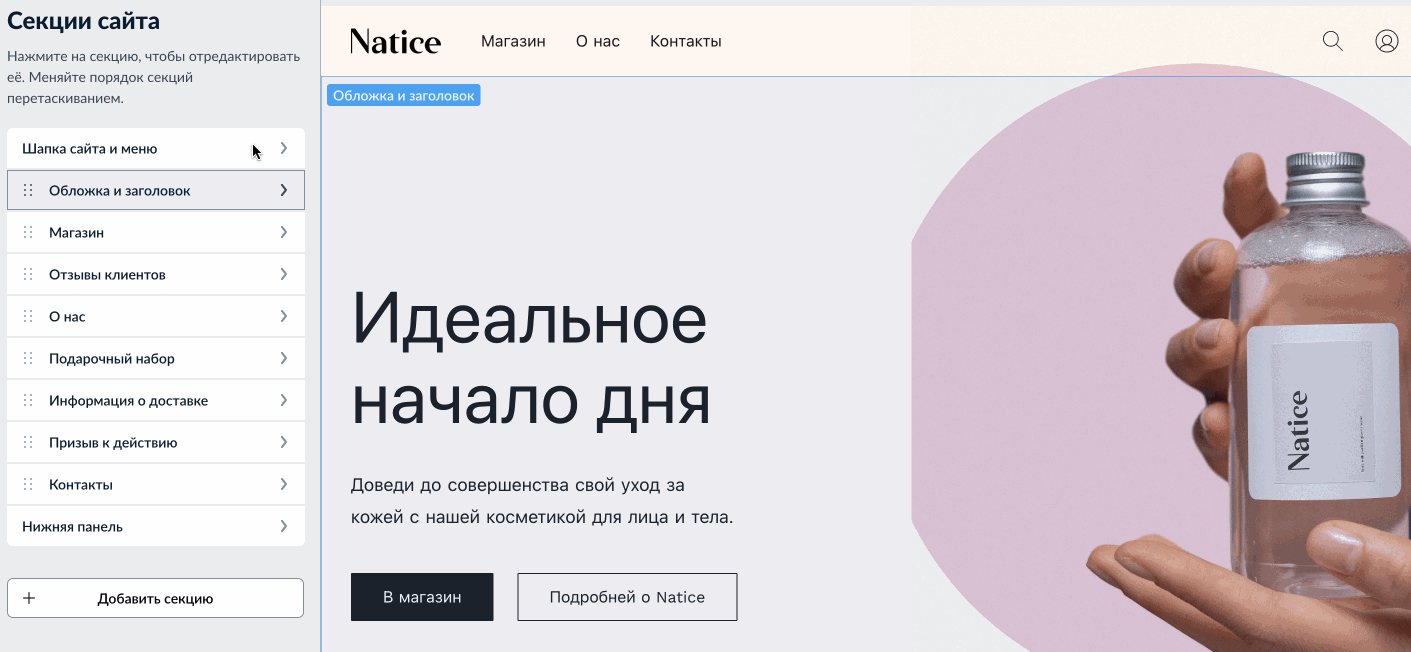Click drag handle beside Информация о доставке
Viewport: 1411px width, 652px height.
pyautogui.click(x=28, y=400)
